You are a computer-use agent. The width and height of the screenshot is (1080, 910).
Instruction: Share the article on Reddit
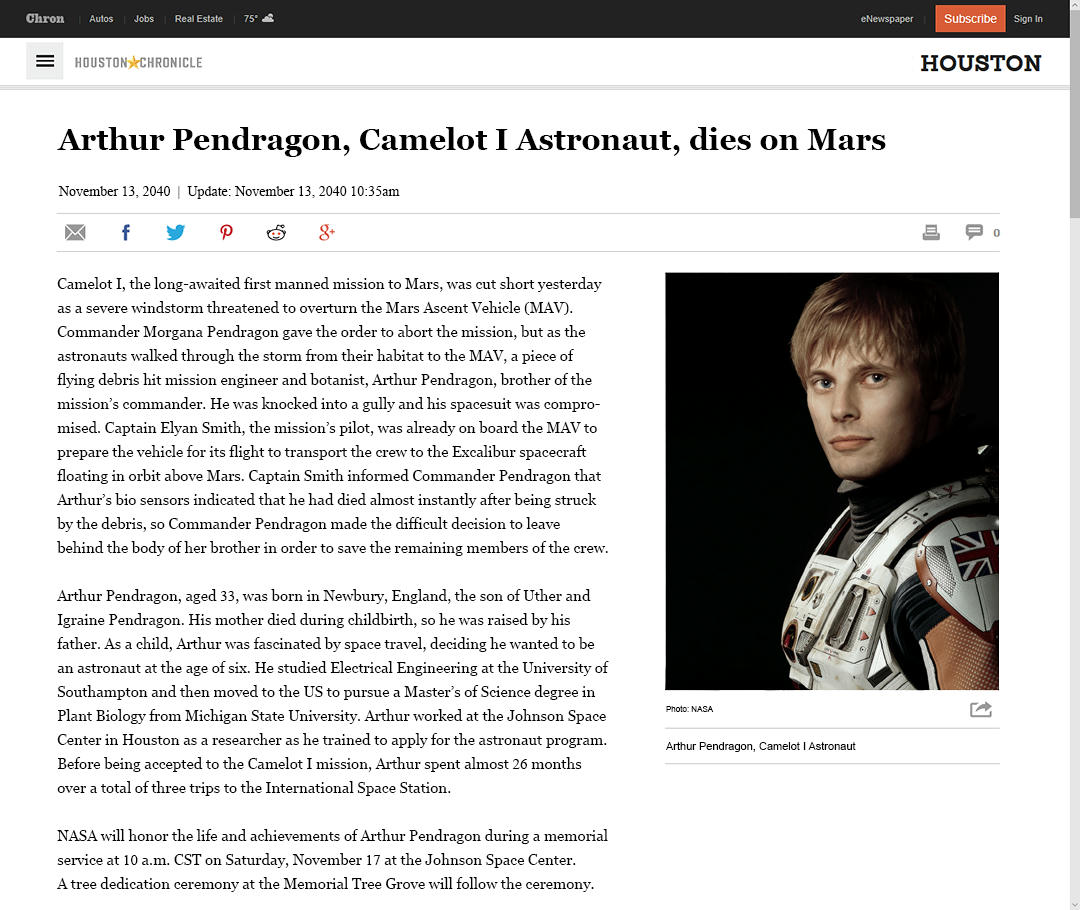[x=276, y=232]
